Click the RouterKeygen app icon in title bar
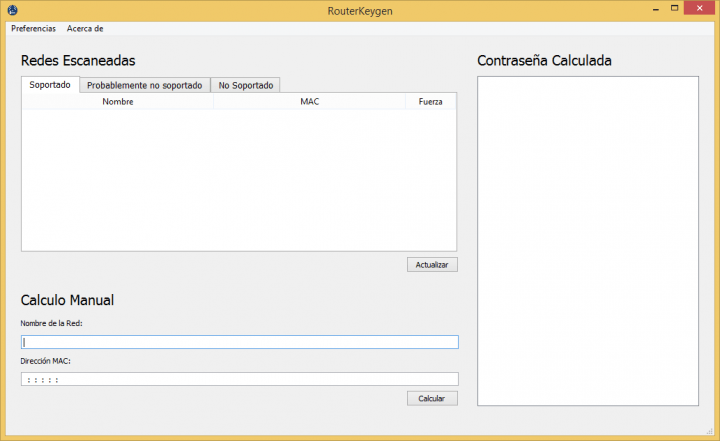 click(x=12, y=10)
